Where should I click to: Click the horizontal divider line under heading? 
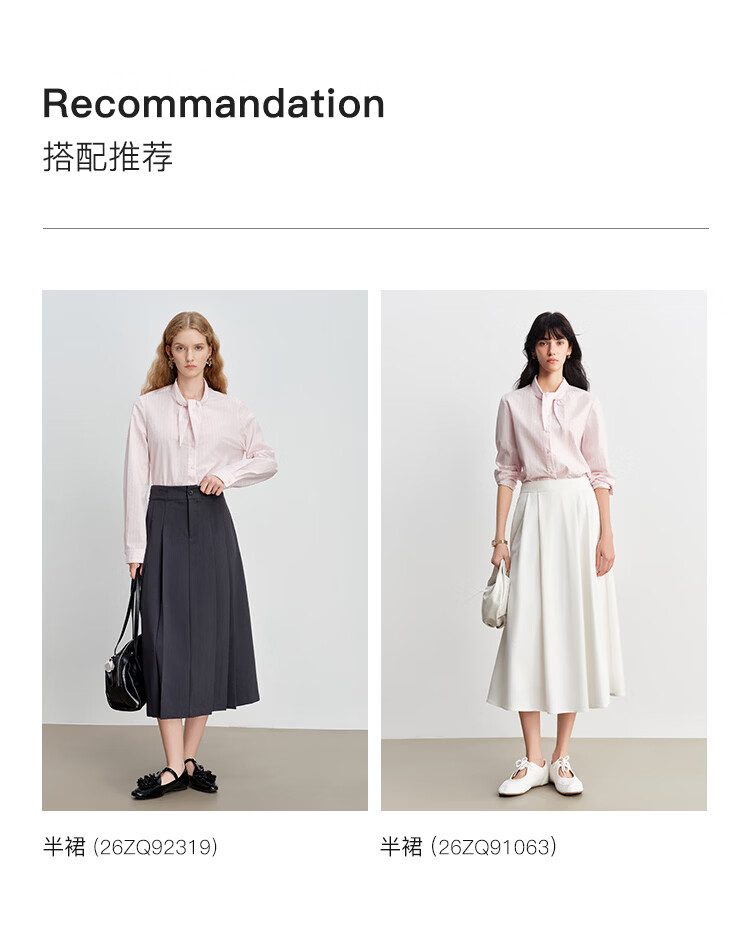point(375,228)
